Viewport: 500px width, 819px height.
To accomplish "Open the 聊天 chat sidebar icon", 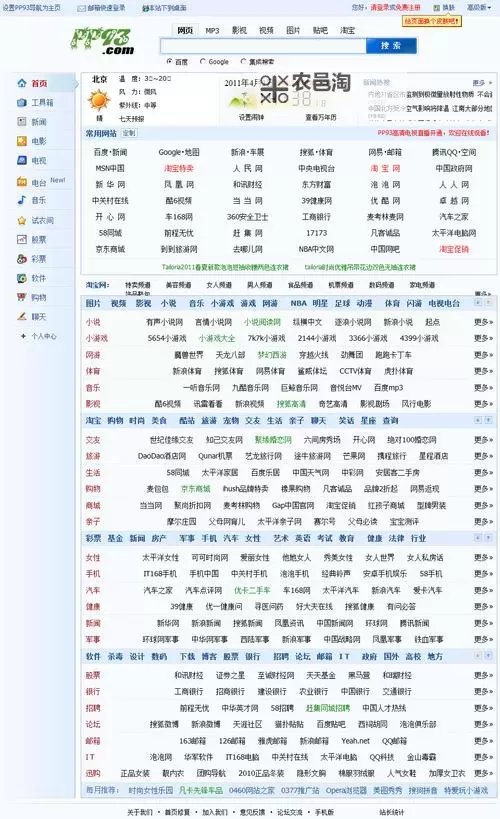I will click(x=21, y=317).
